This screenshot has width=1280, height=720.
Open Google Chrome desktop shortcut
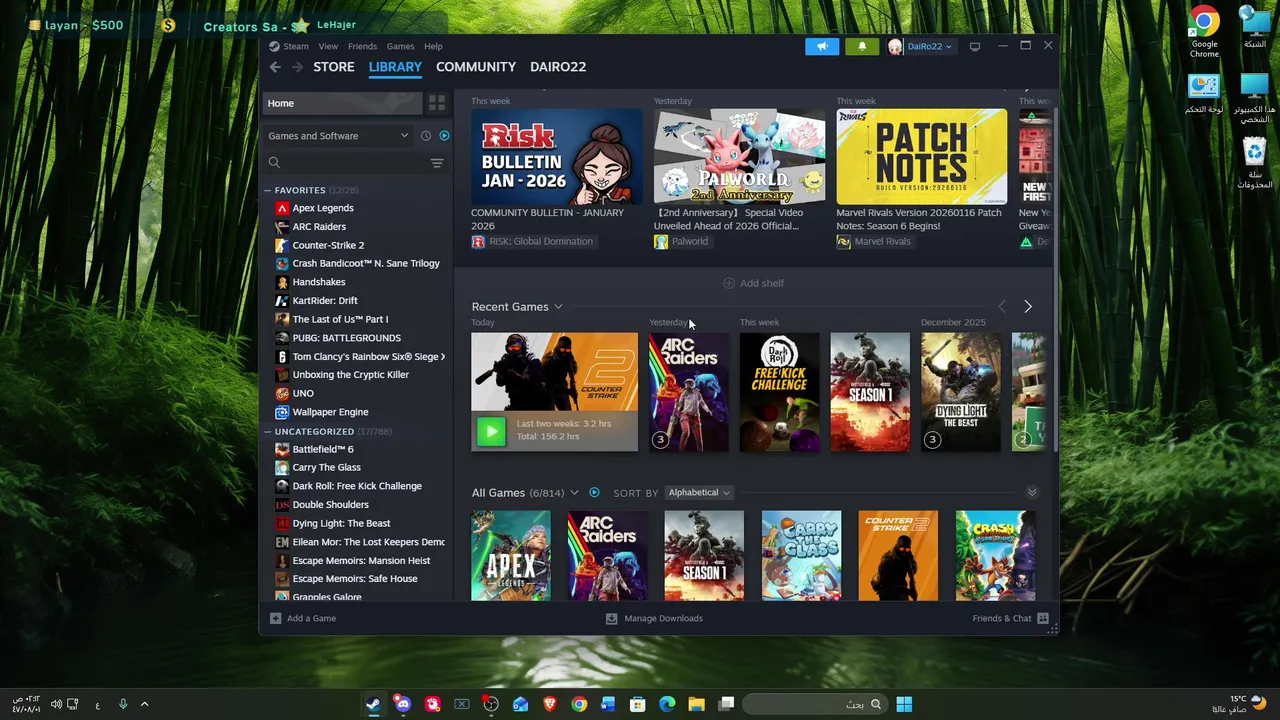(1204, 31)
